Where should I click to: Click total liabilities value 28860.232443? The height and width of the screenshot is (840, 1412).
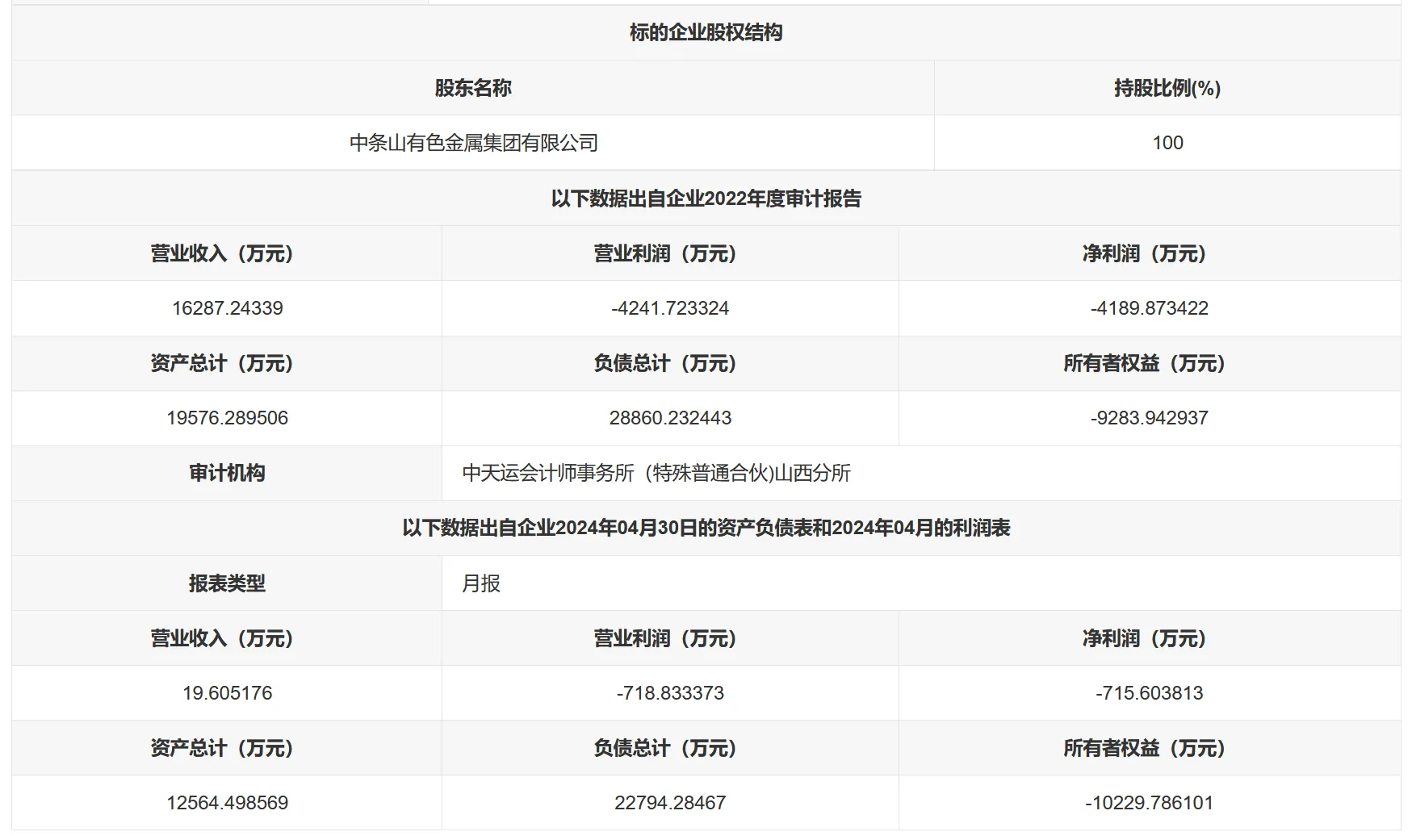(670, 418)
